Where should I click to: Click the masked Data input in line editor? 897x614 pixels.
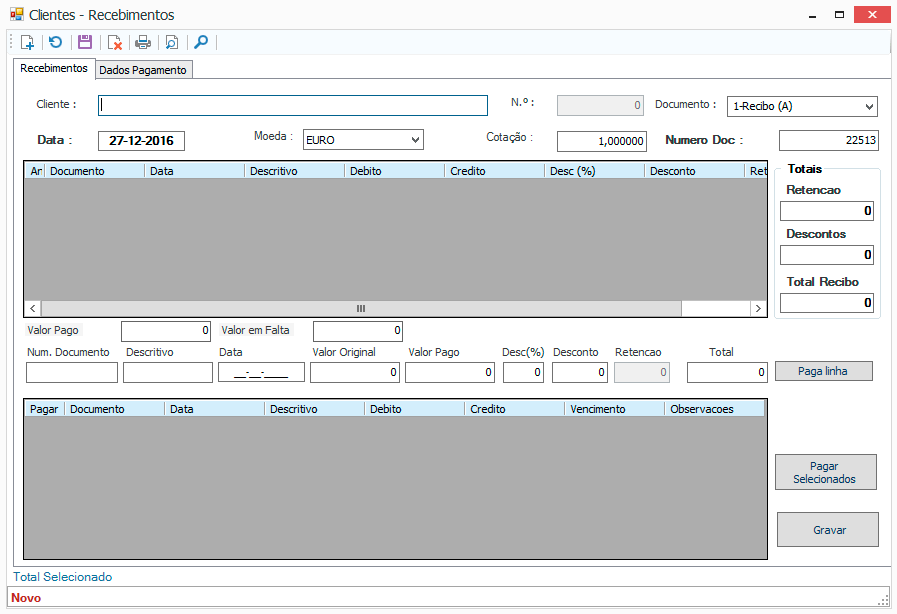point(261,373)
